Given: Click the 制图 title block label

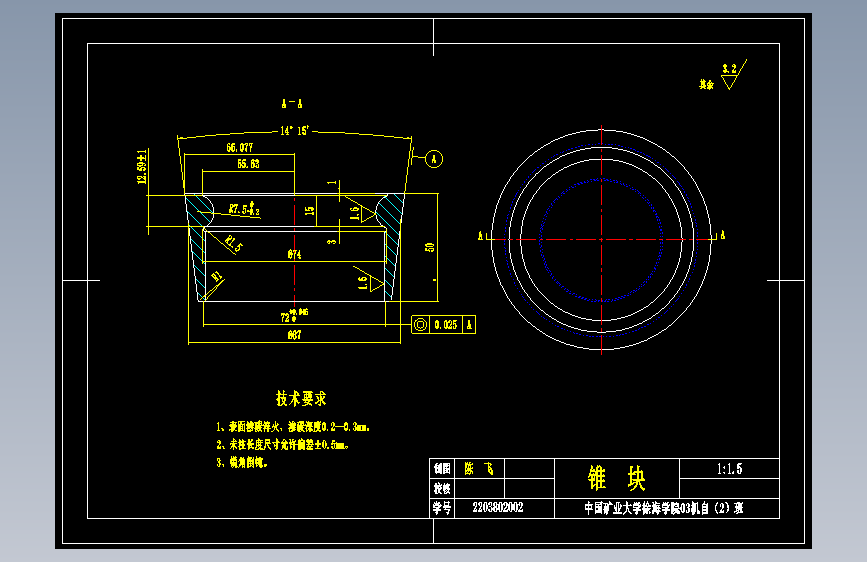Looking at the screenshot, I should 442,469.
